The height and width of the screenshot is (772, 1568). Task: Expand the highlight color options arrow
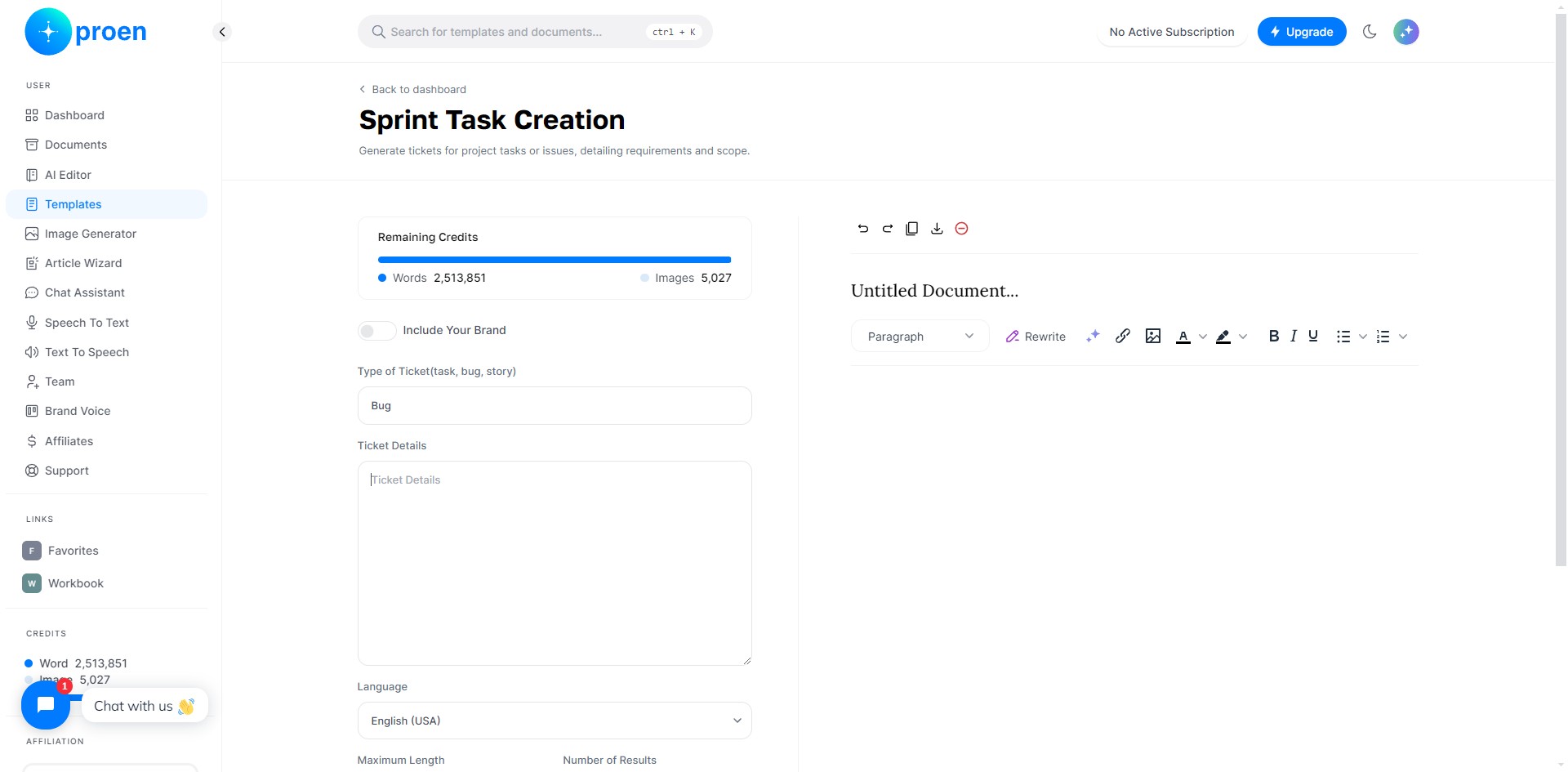1243,337
